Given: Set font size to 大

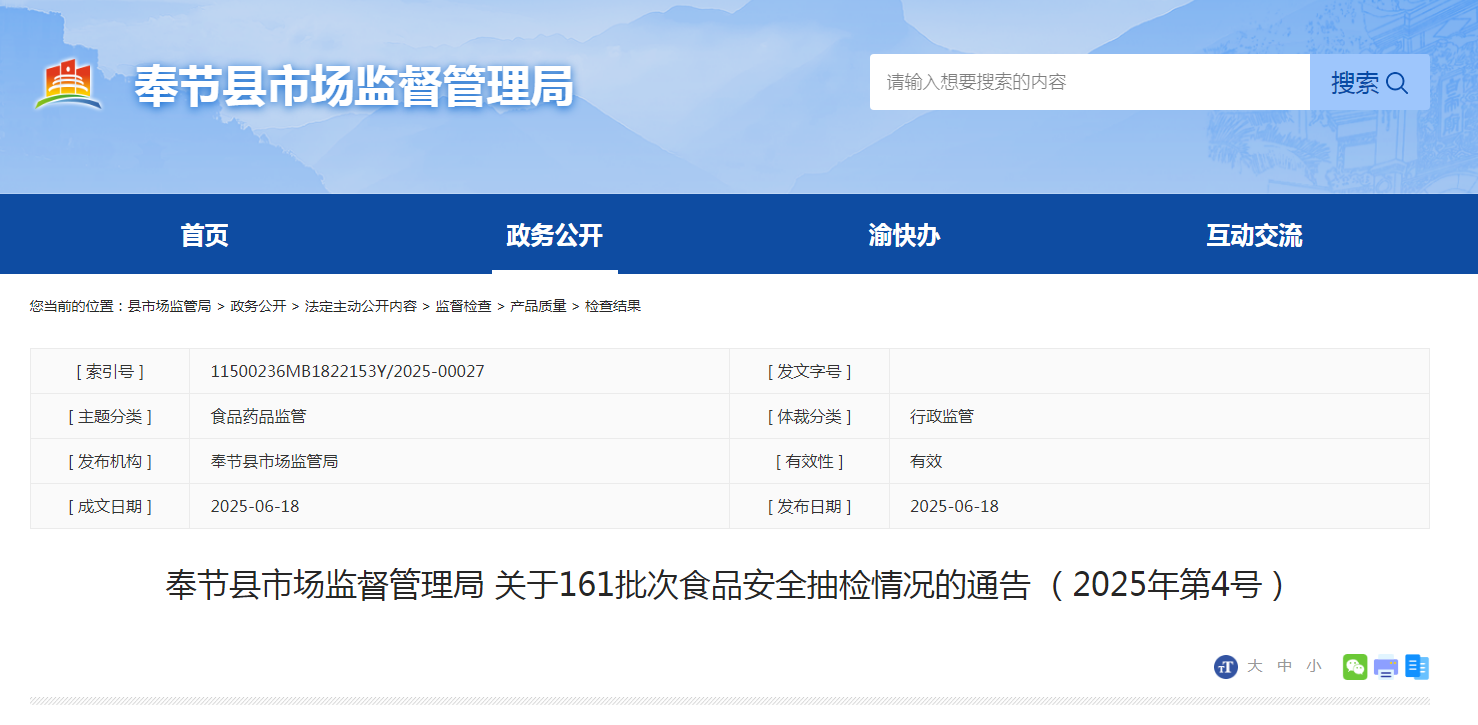Looking at the screenshot, I should pos(1255,666).
